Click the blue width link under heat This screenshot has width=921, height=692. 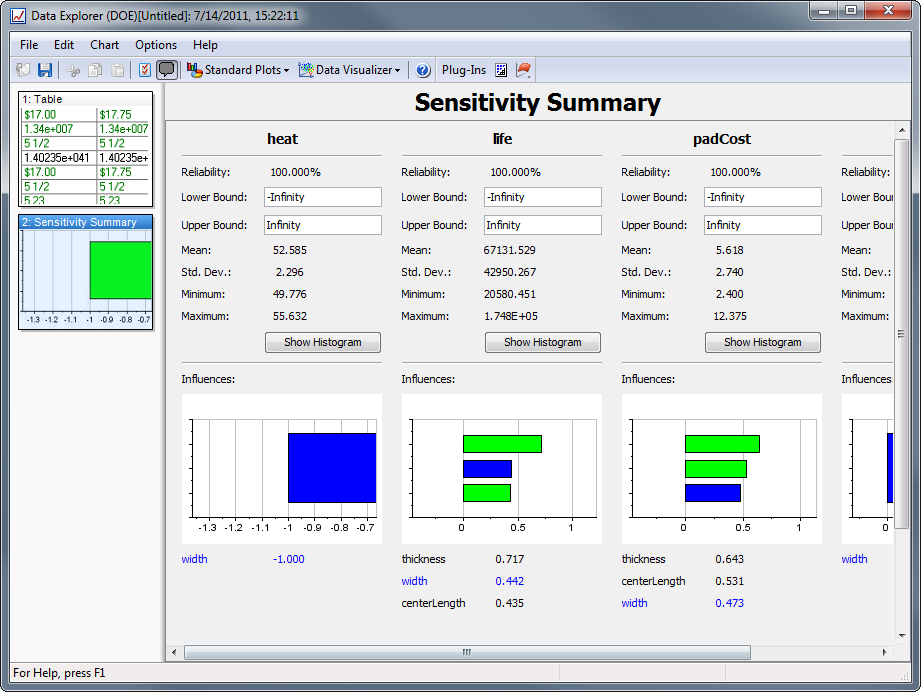194,559
